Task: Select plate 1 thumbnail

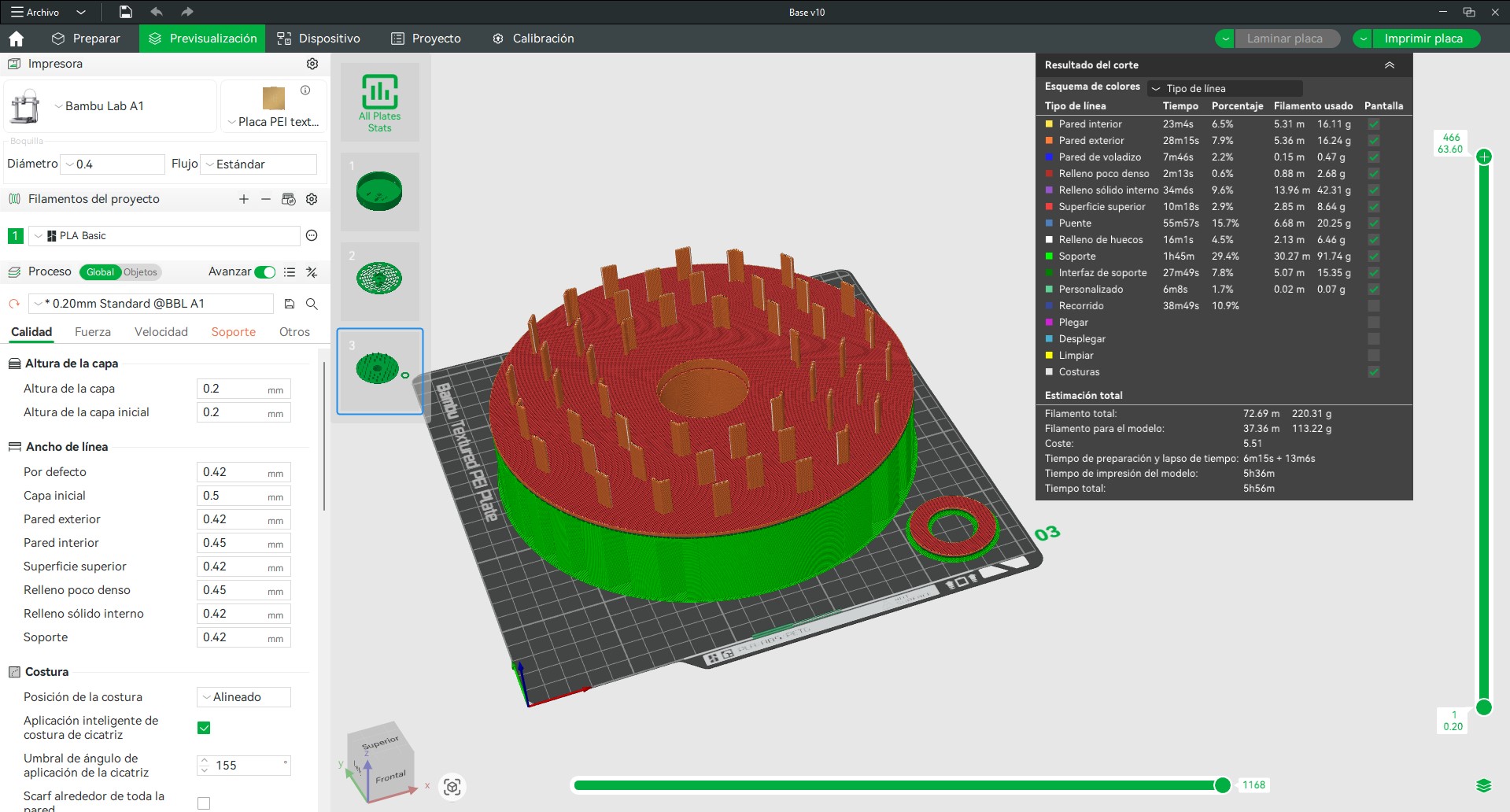Action: point(380,191)
